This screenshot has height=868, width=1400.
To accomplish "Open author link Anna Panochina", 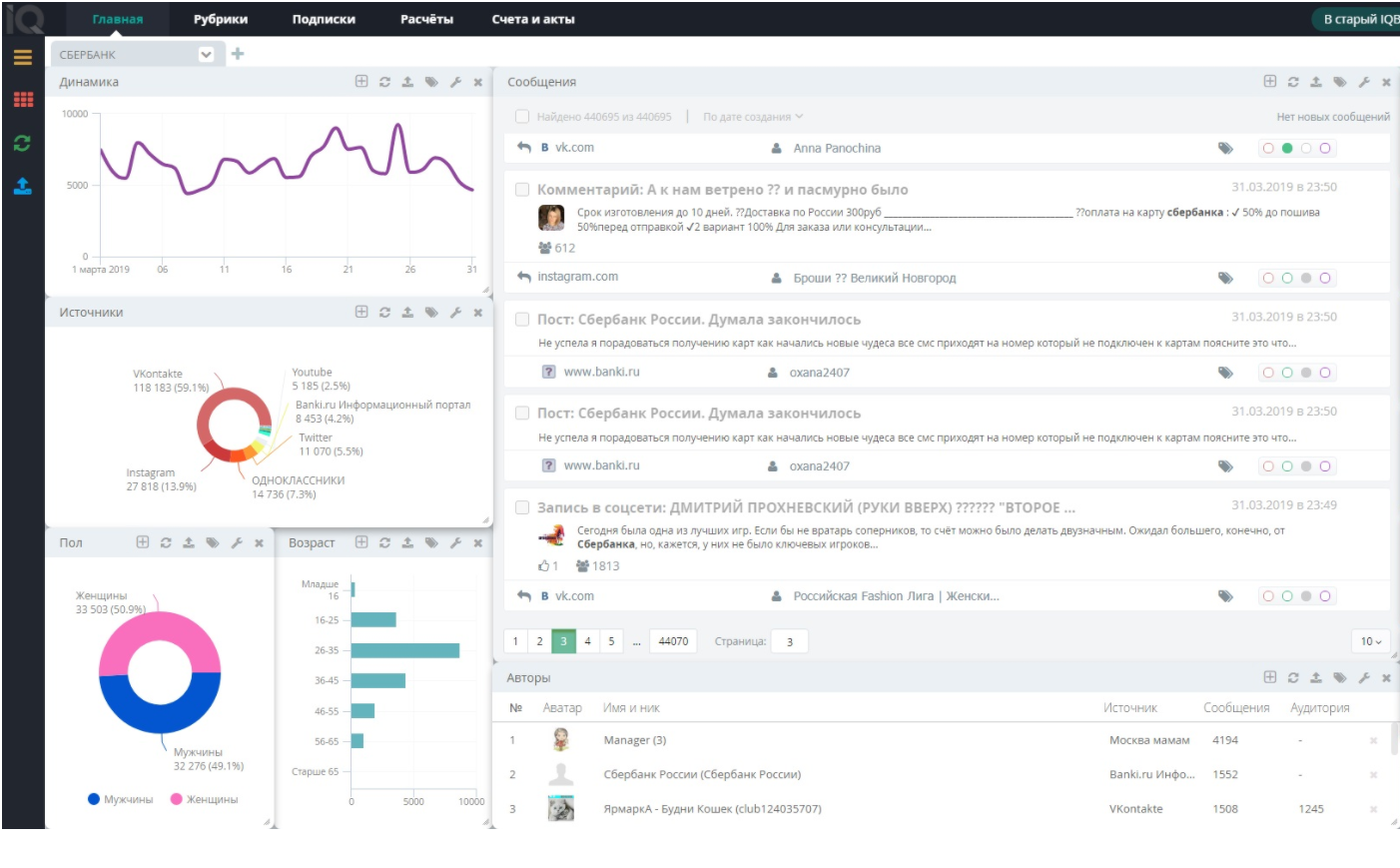I will 837,148.
